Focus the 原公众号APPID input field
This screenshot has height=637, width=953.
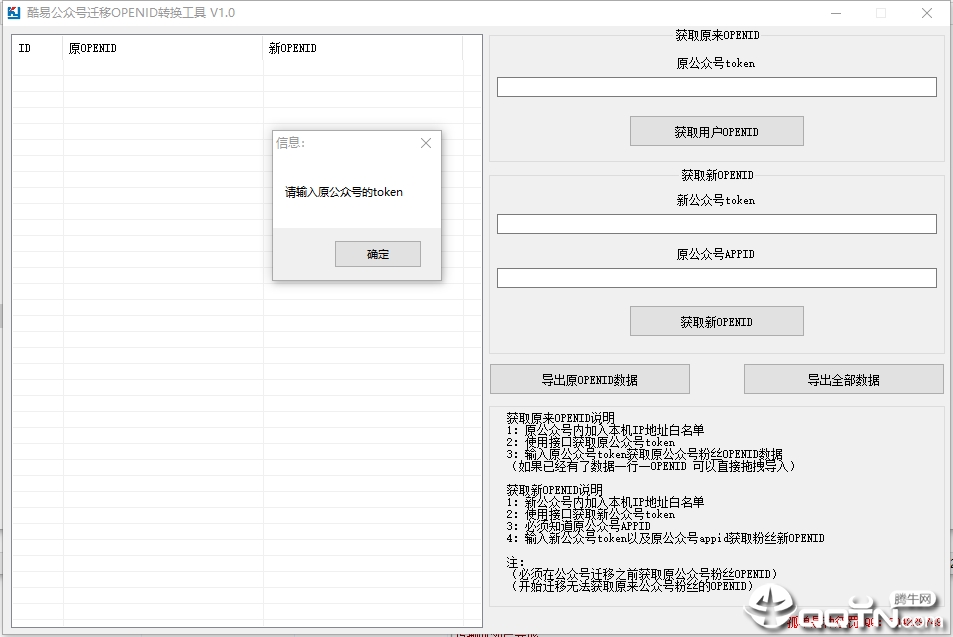tap(717, 278)
